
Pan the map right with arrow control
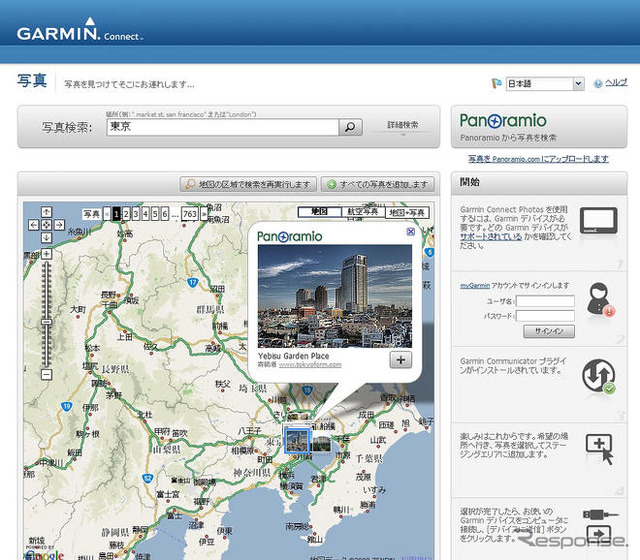click(58, 225)
